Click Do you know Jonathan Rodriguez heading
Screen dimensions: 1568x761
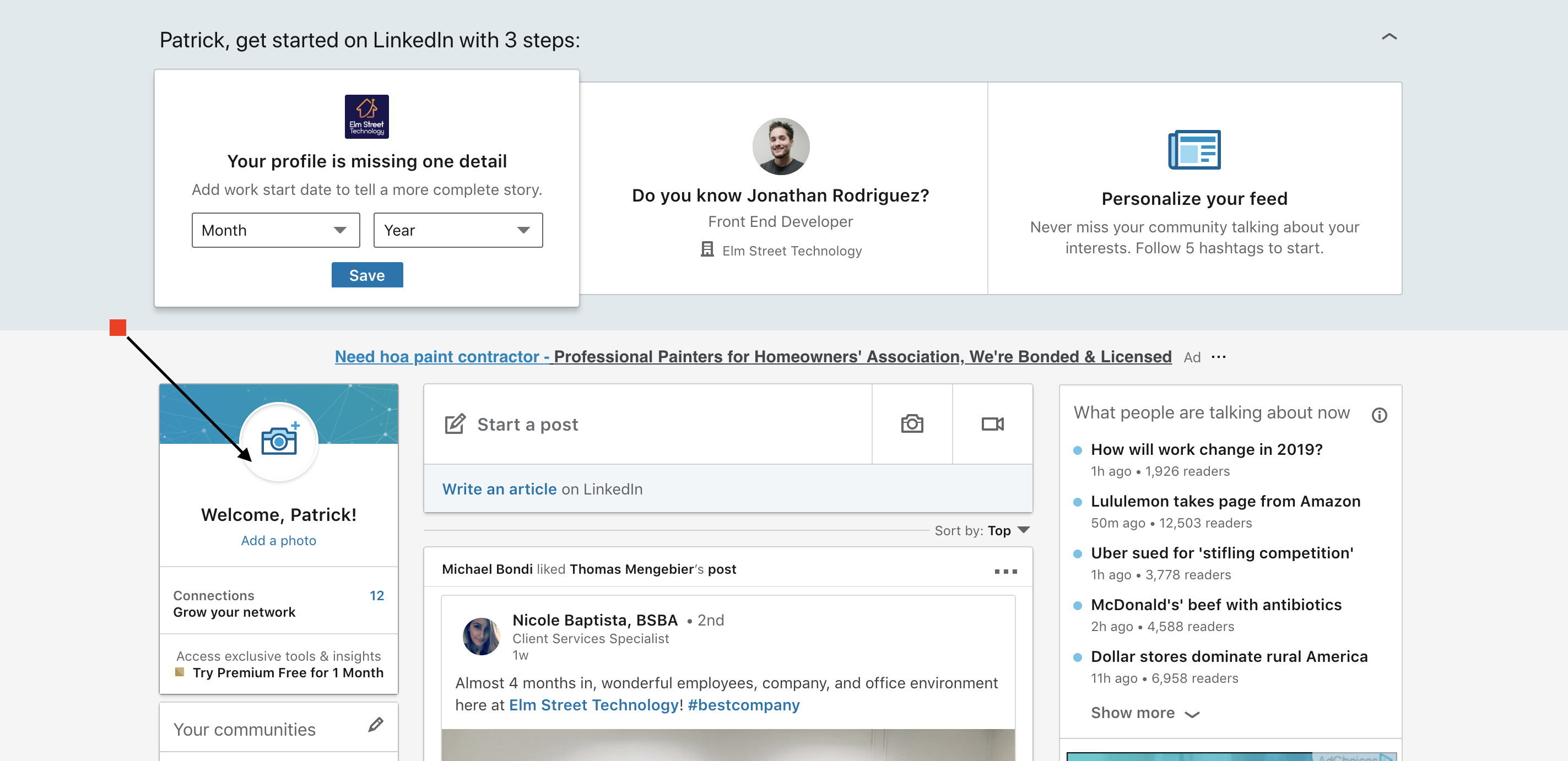(x=780, y=195)
